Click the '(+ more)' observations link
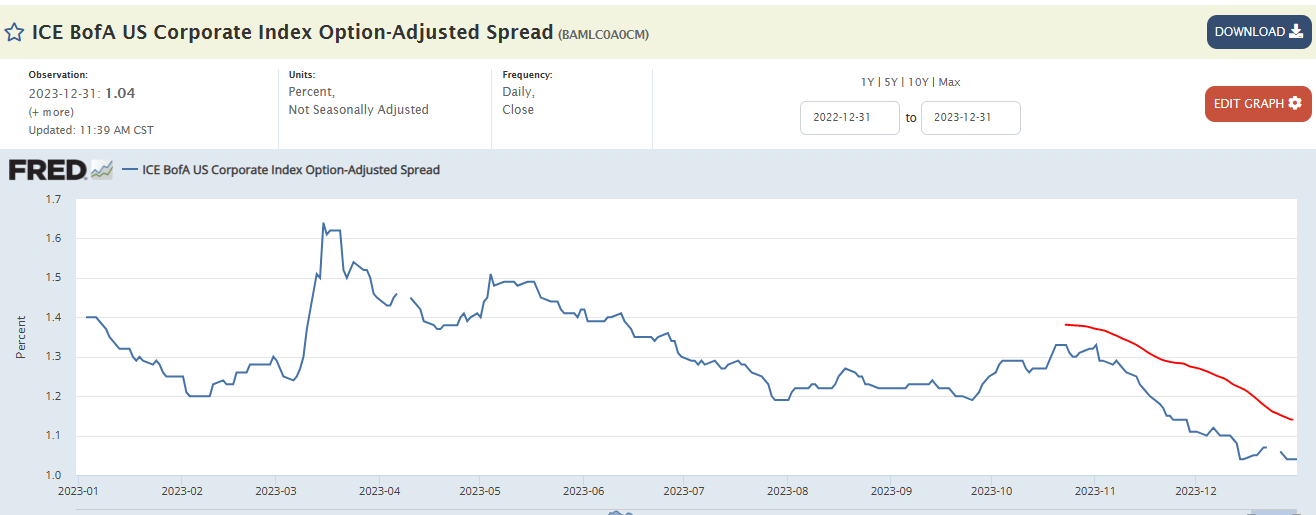 (x=50, y=112)
